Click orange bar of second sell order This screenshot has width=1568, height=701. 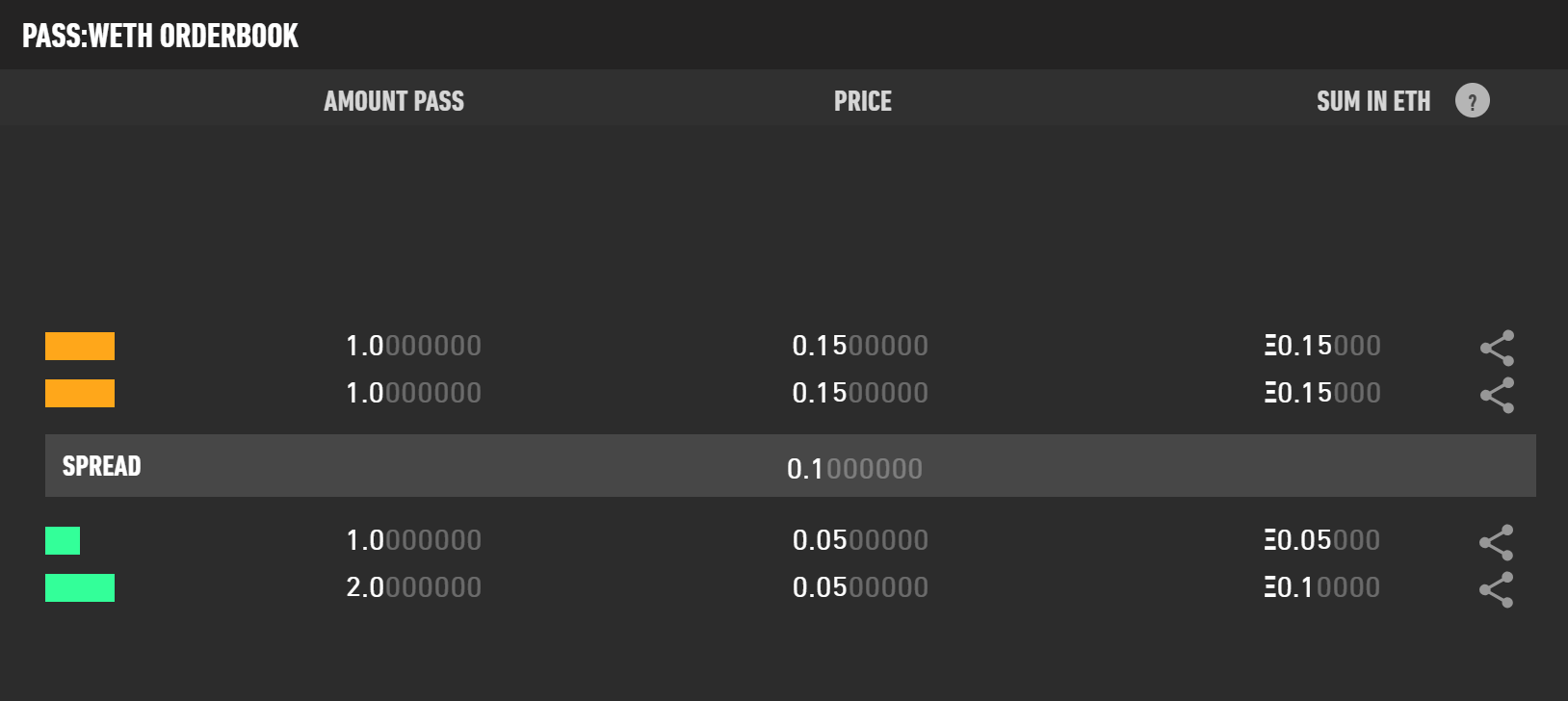pyautogui.click(x=80, y=393)
